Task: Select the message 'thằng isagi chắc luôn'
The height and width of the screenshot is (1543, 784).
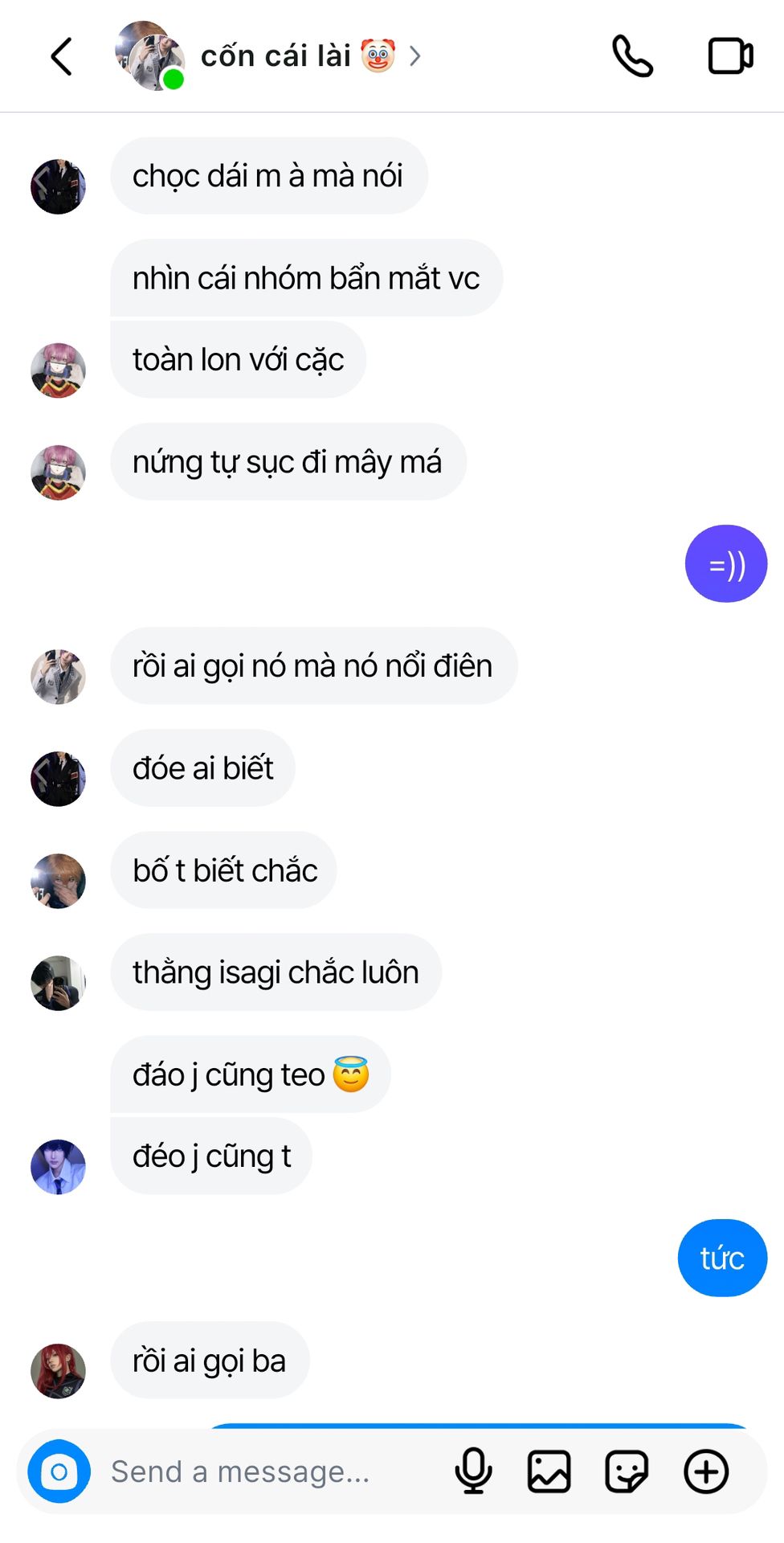Action: pos(276,972)
